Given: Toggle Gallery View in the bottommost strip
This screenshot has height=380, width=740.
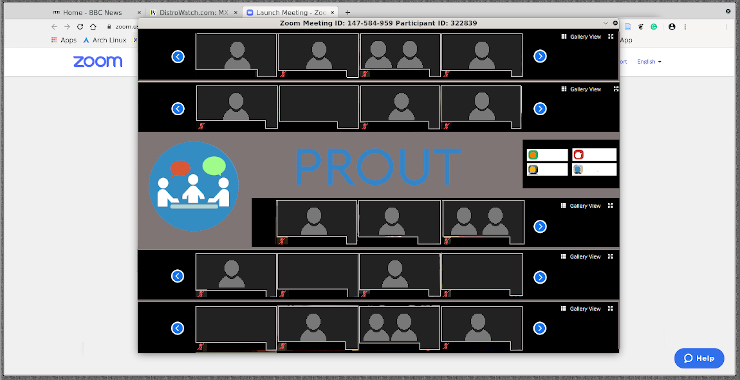Looking at the screenshot, I should (581, 309).
